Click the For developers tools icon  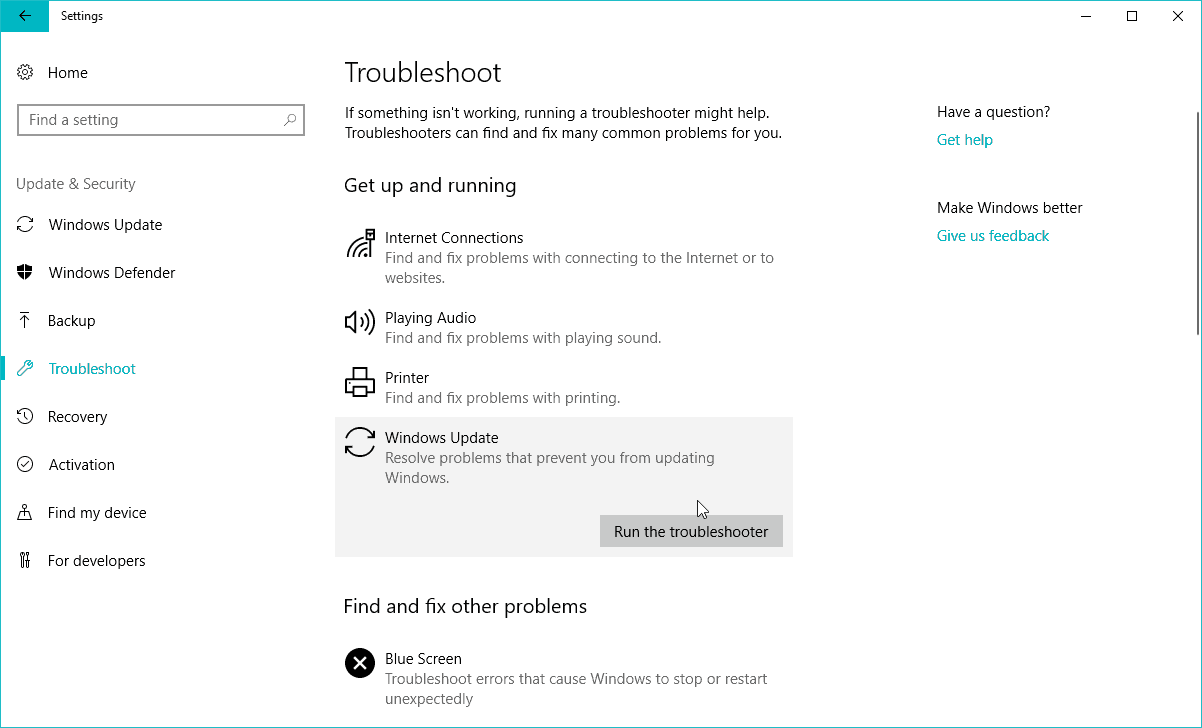click(26, 561)
